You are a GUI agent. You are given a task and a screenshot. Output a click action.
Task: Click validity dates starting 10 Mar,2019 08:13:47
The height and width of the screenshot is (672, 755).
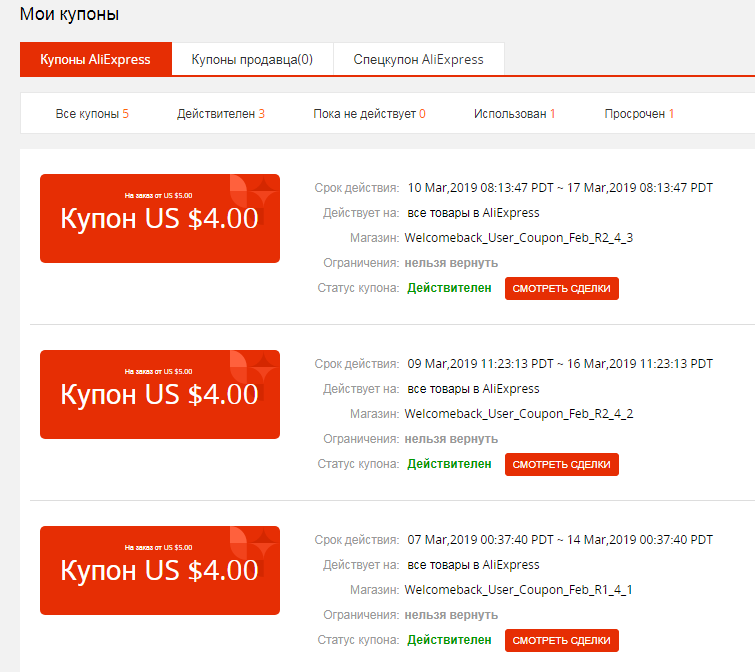coord(560,188)
